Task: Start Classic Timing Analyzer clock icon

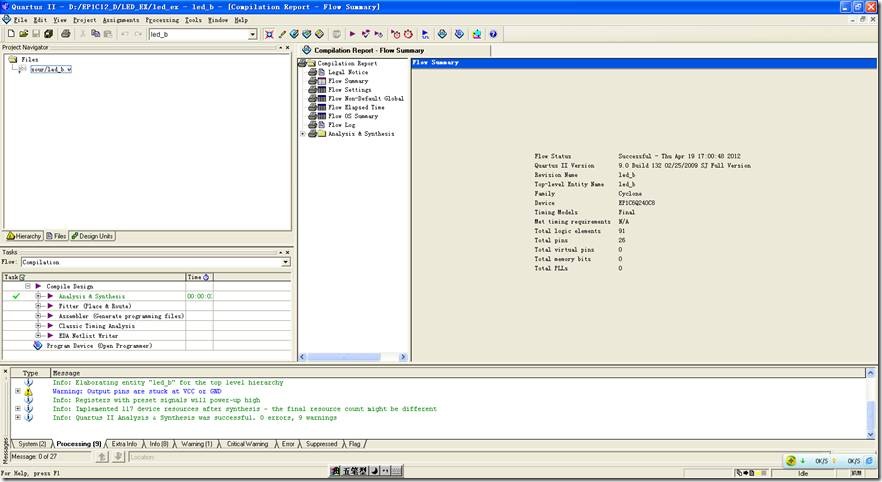Action: pyautogui.click(x=395, y=34)
